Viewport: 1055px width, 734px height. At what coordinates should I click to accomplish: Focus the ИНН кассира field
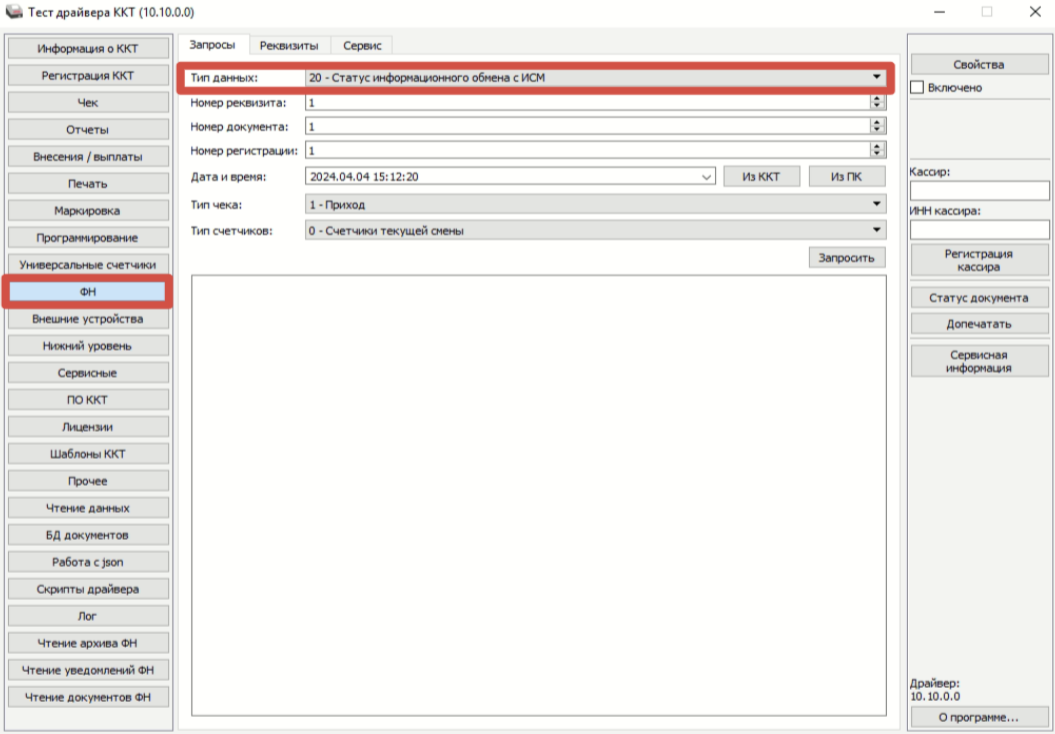coord(979,230)
